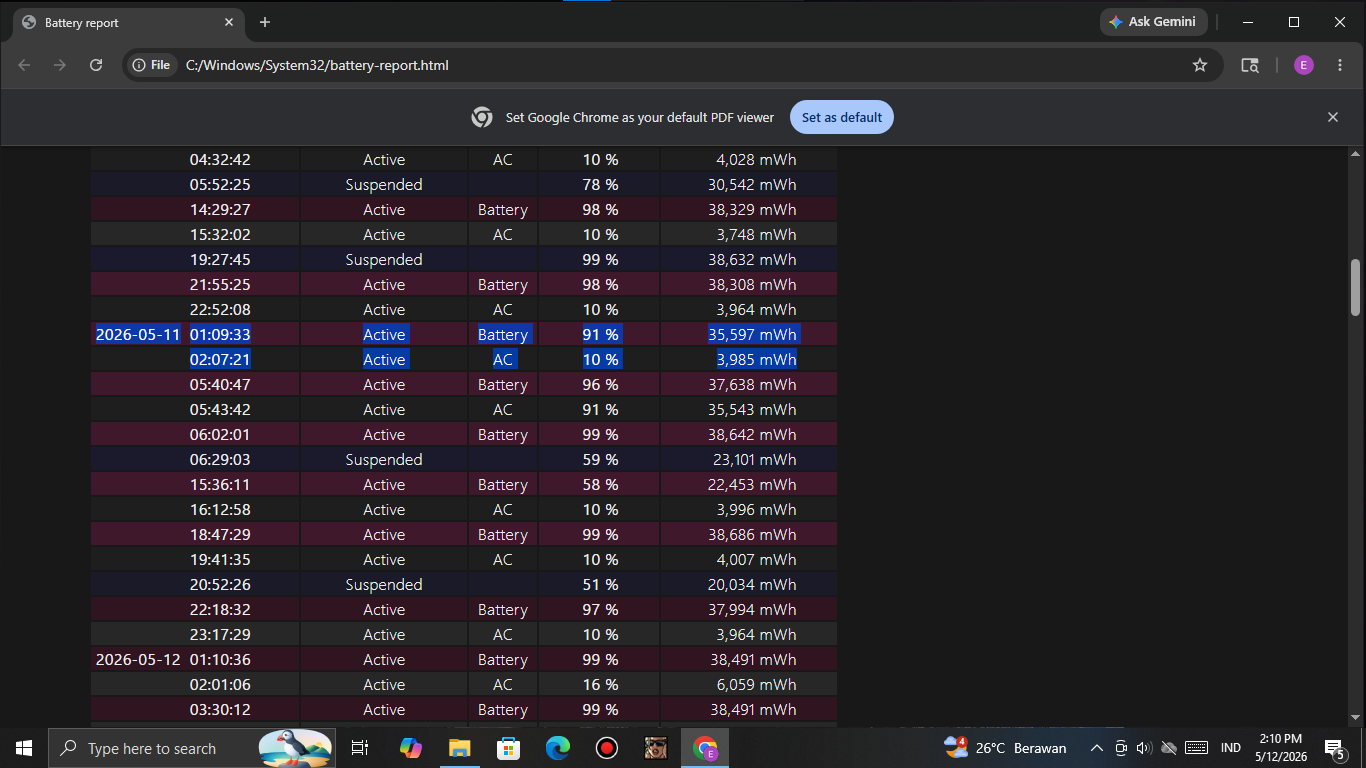
Task: Click the value 38,329 mWh
Action: pos(752,209)
